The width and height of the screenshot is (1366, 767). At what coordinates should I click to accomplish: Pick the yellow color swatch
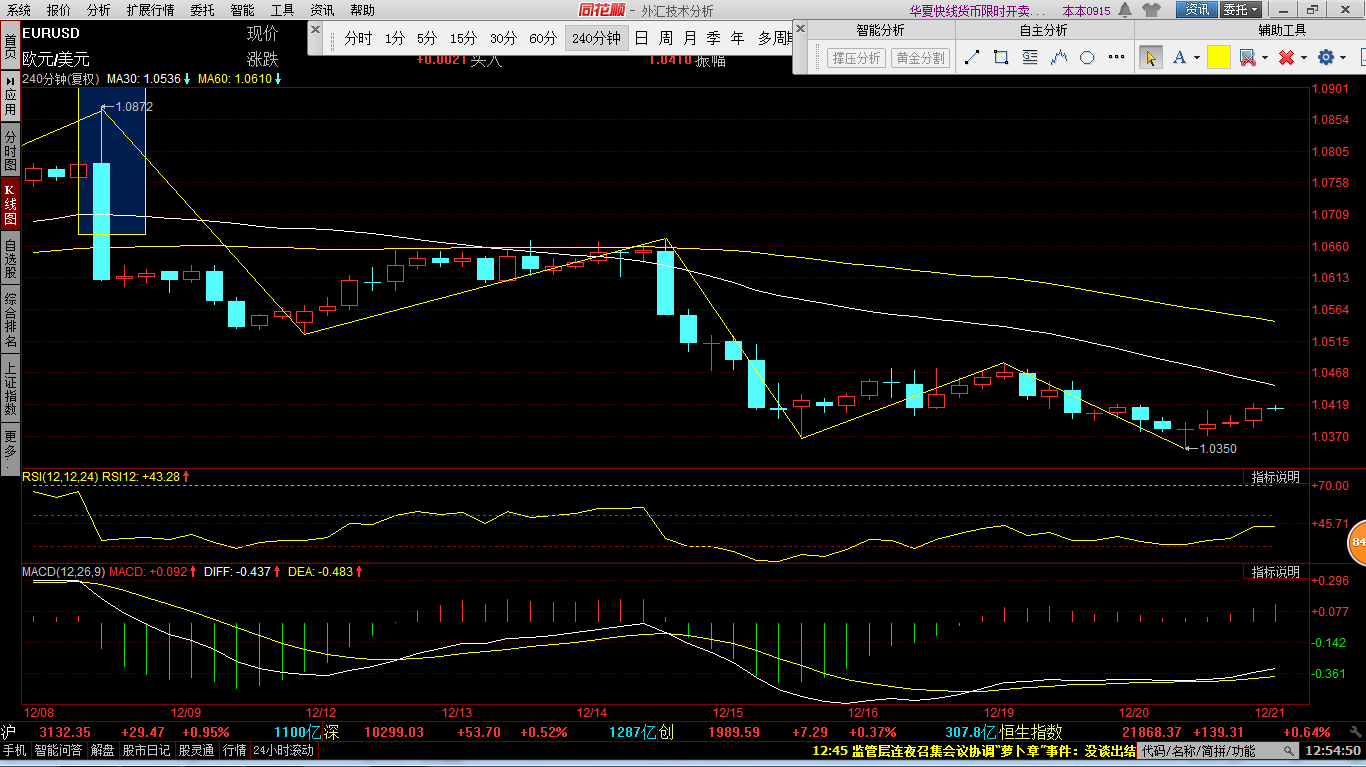click(x=1218, y=58)
